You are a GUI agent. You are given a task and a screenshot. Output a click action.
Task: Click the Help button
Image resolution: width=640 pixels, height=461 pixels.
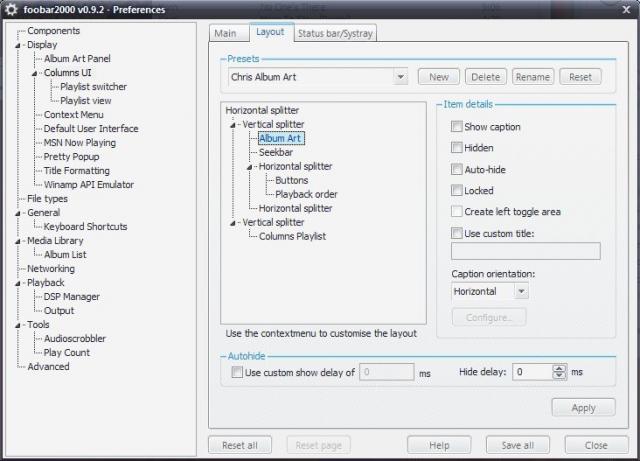[x=439, y=445]
